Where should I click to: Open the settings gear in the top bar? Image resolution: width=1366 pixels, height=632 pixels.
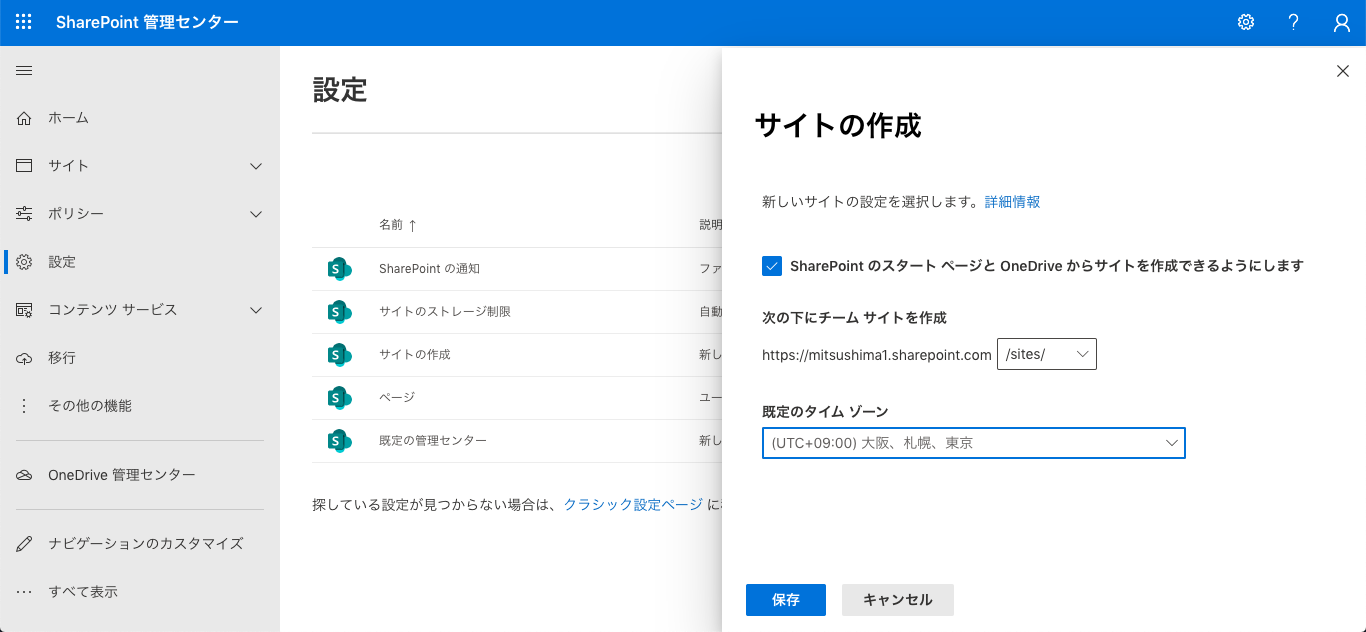pyautogui.click(x=1246, y=23)
